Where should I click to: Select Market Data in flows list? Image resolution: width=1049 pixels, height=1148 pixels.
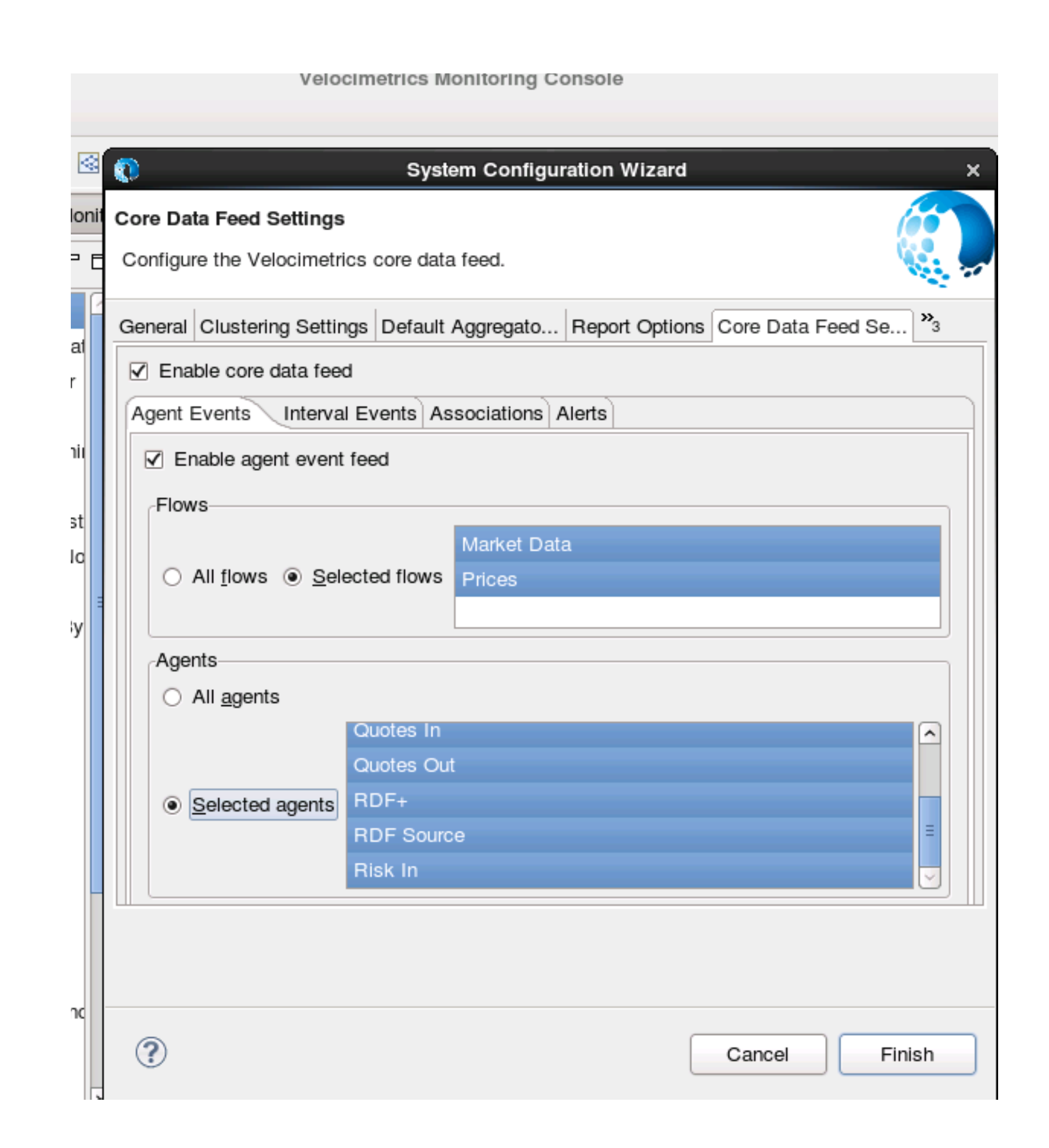[698, 544]
